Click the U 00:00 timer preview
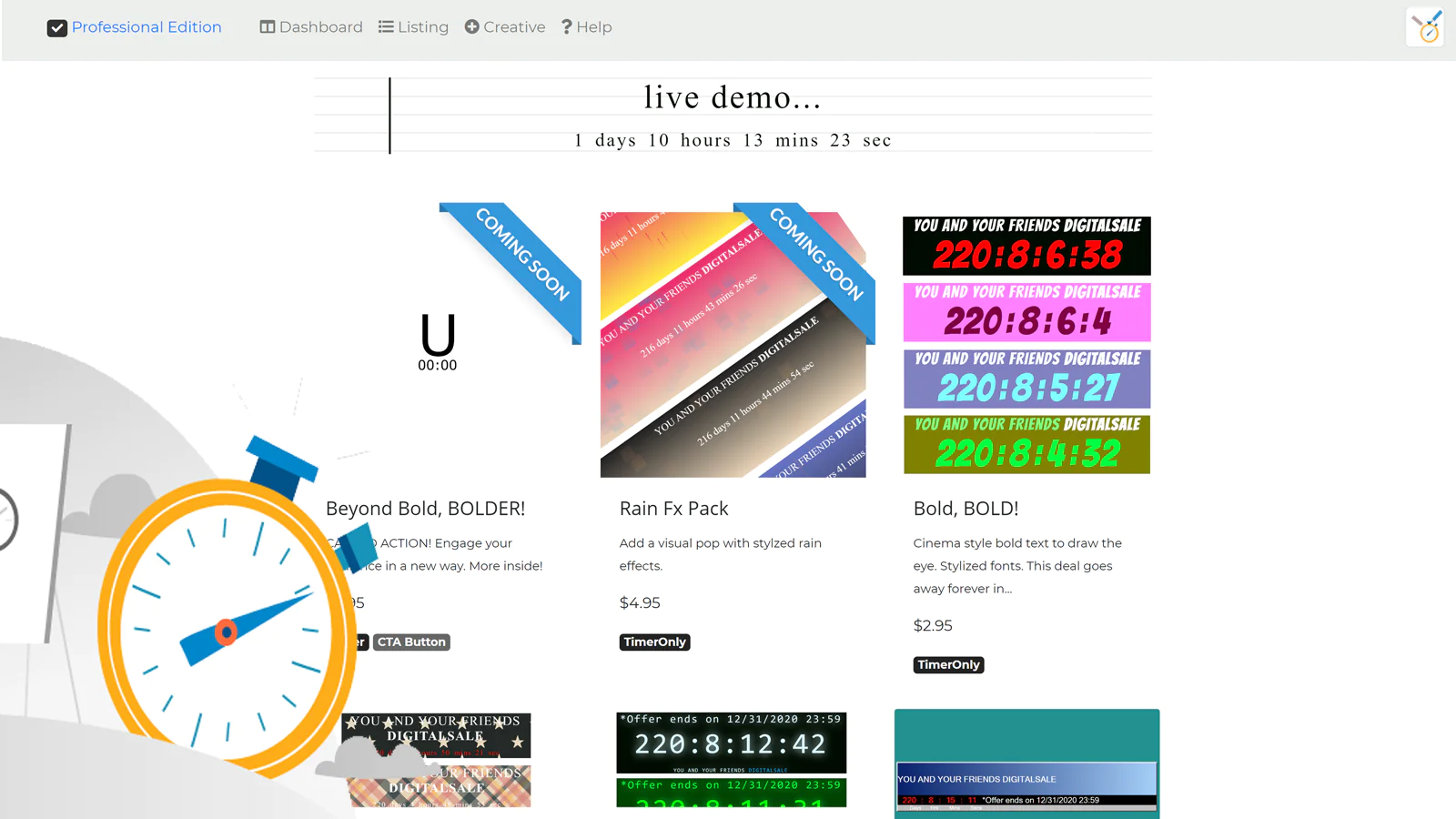The image size is (1456, 819). (438, 342)
